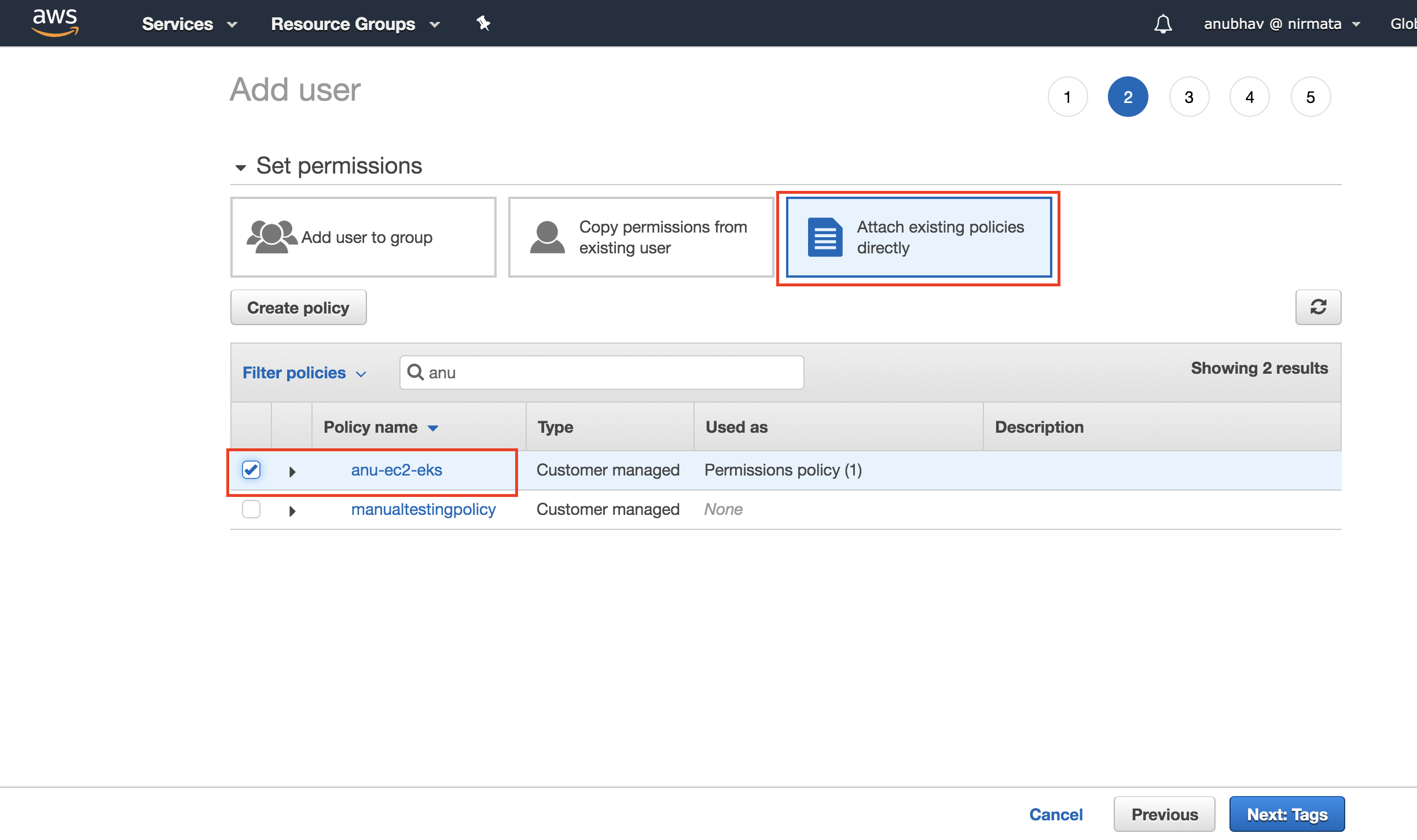This screenshot has height=840, width=1417.
Task: Open the Services dropdown menu
Action: click(189, 24)
